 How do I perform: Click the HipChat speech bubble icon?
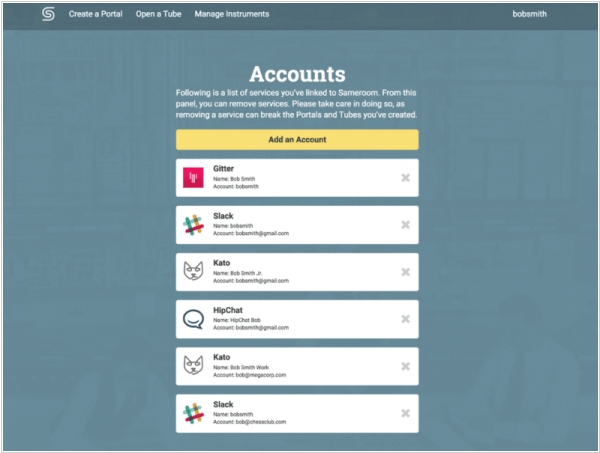pyautogui.click(x=193, y=319)
